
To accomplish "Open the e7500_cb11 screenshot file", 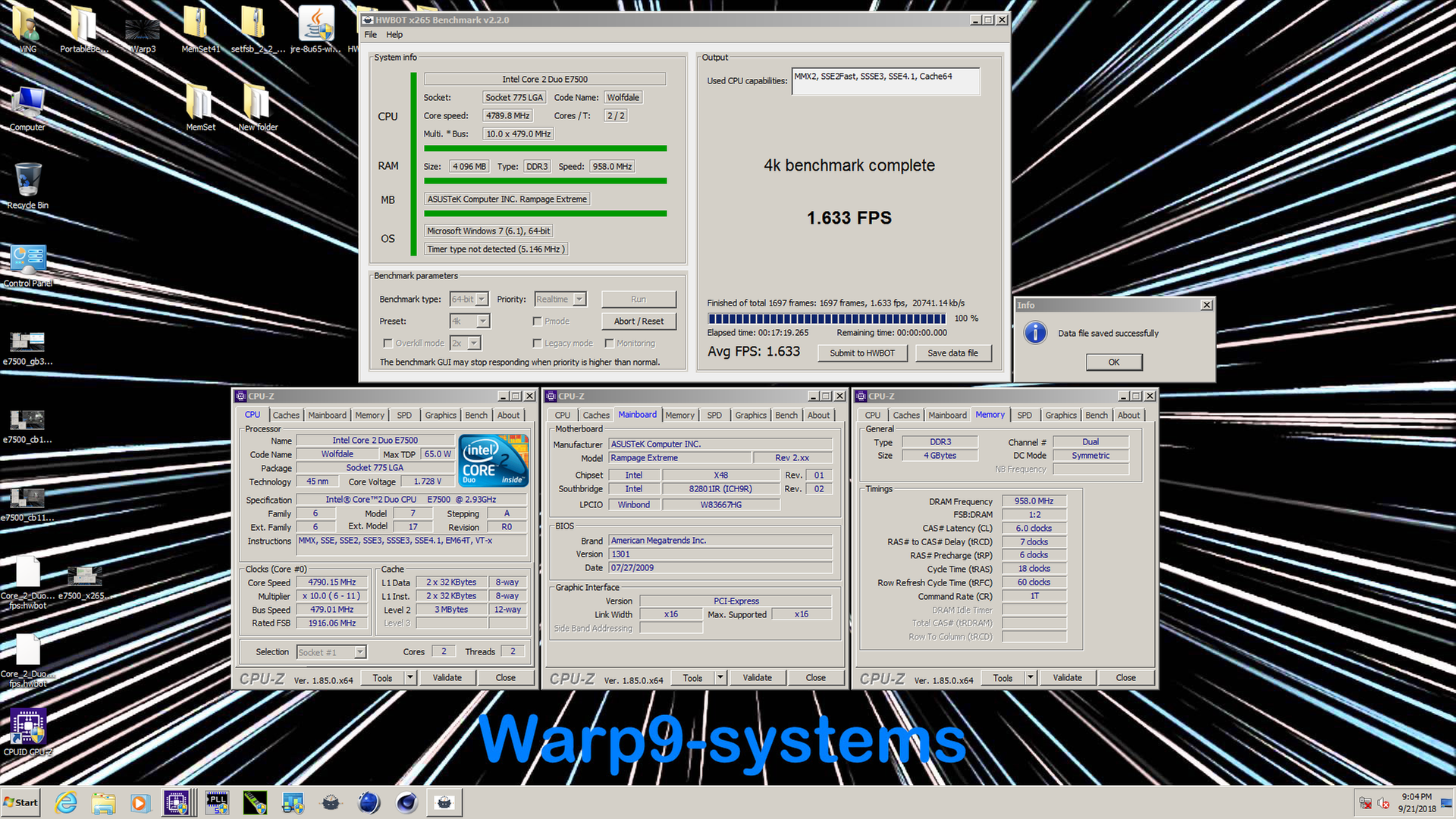I will pos(27,504).
